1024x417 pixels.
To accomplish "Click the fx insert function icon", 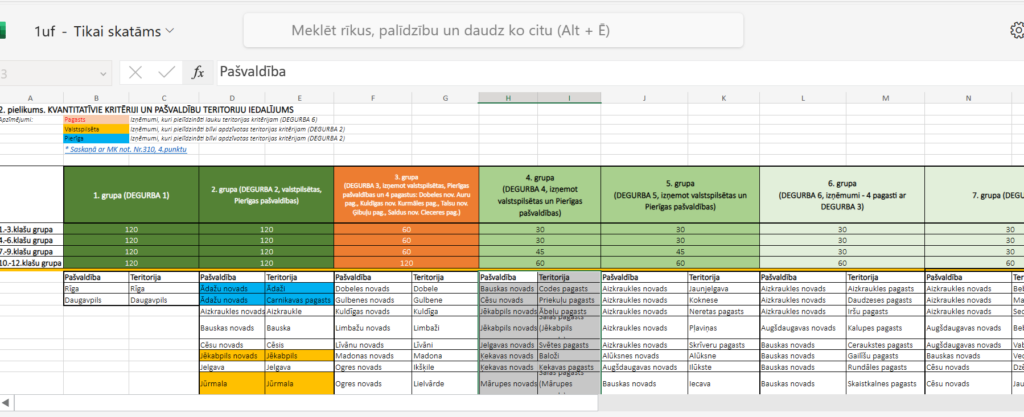I will coord(198,72).
